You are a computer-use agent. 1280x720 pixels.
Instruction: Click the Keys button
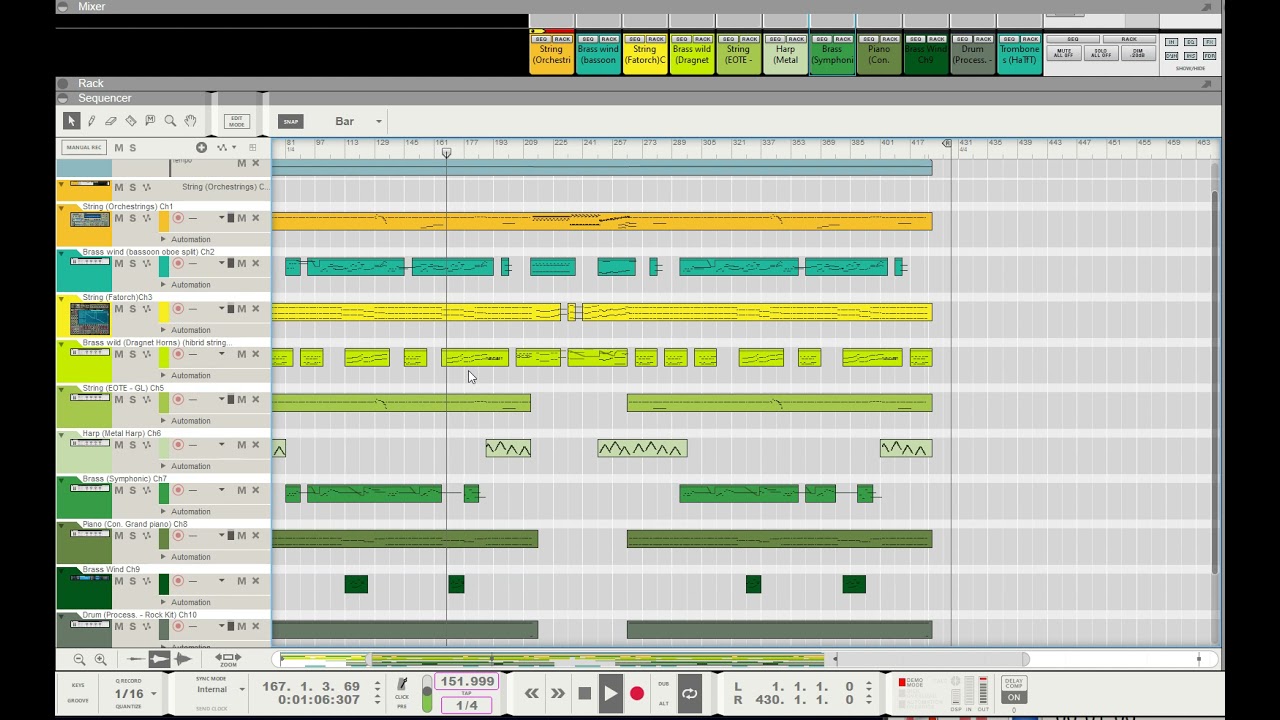click(x=78, y=685)
